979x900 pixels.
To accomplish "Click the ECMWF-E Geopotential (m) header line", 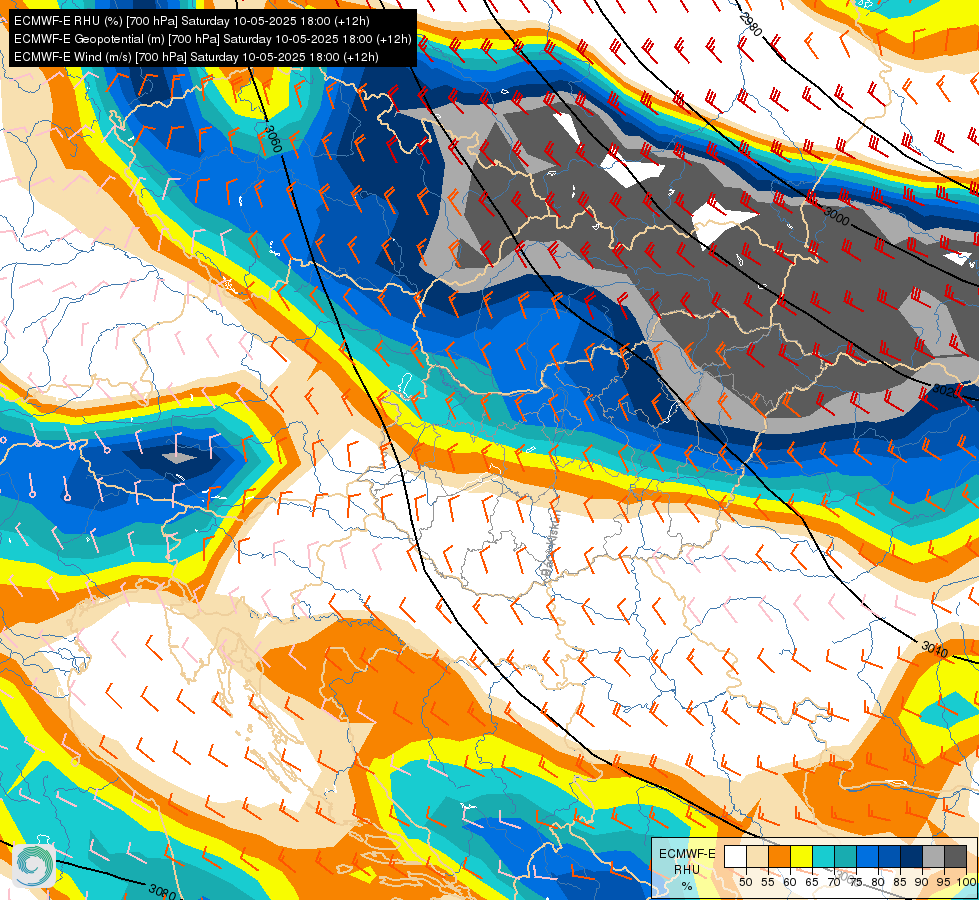I will [212, 39].
